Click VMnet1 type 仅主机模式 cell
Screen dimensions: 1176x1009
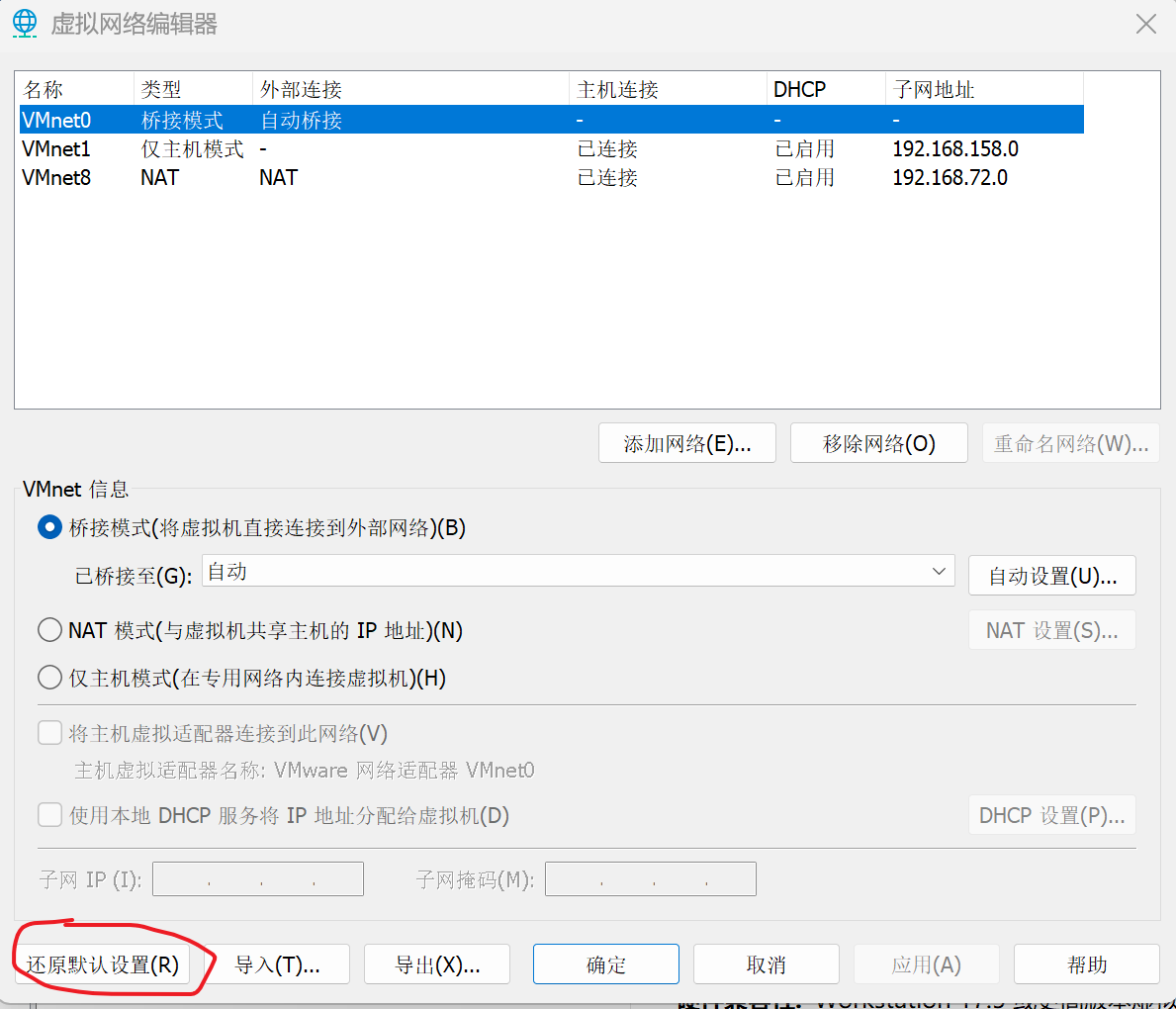pos(192,148)
